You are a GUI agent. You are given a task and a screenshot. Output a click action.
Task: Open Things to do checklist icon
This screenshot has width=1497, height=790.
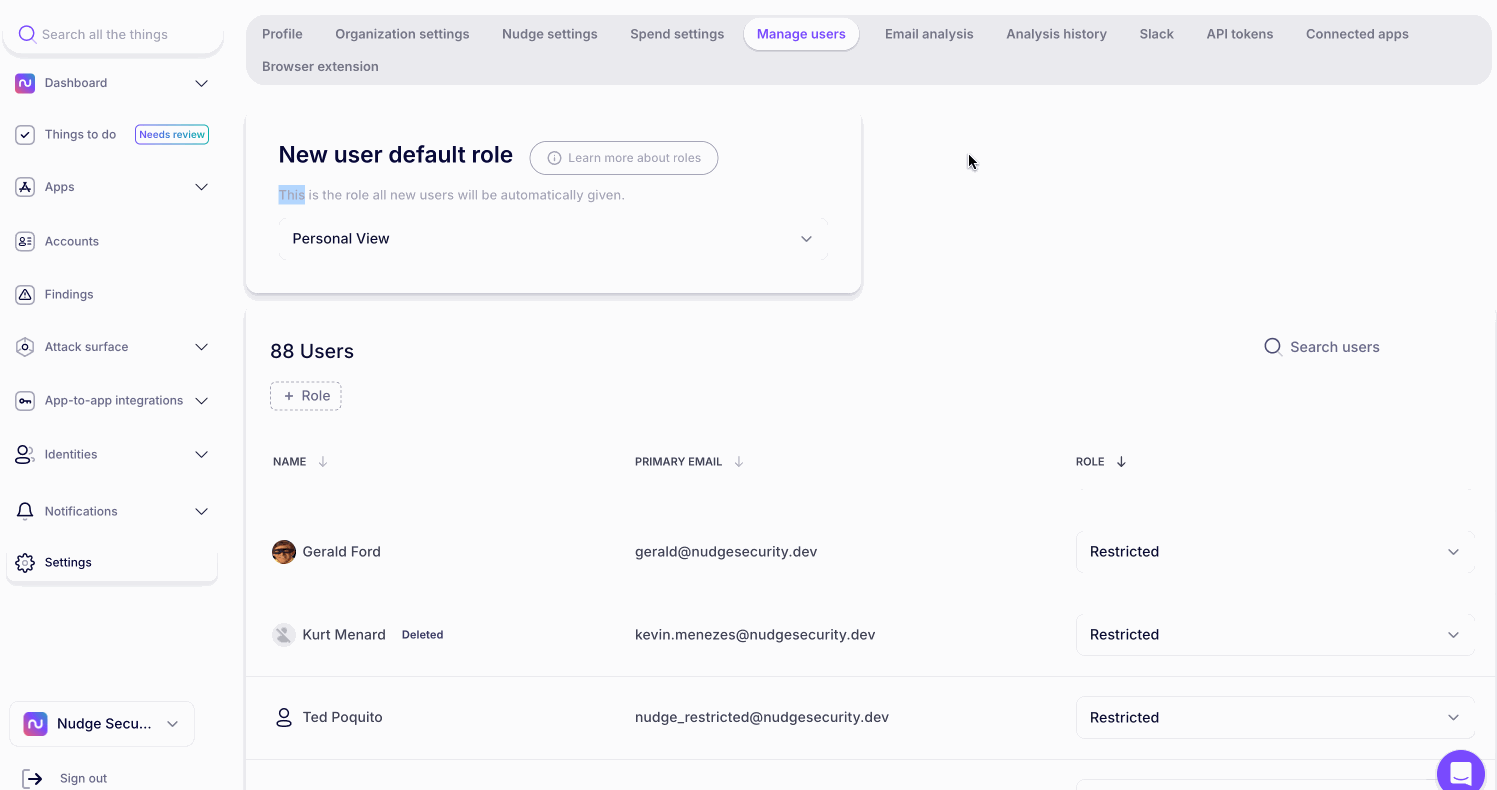tap(25, 135)
